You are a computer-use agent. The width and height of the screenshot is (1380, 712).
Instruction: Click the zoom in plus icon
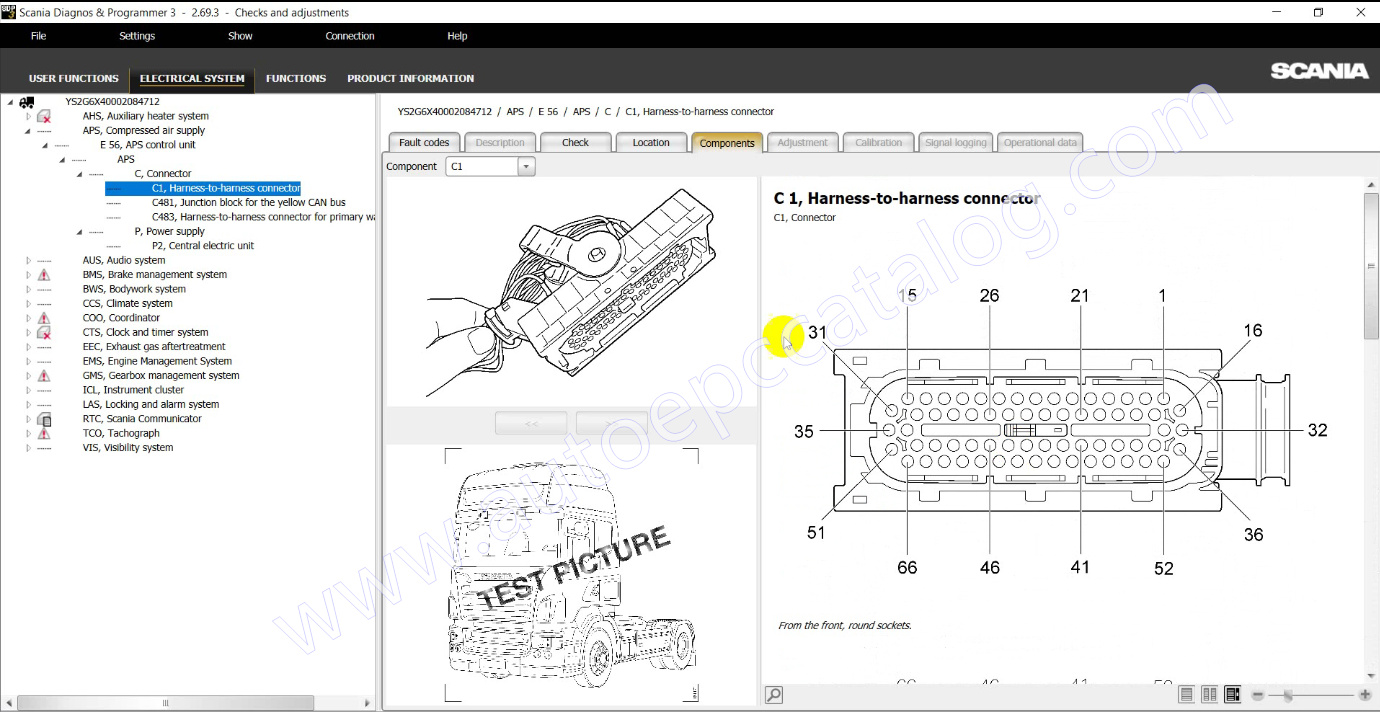[x=1365, y=695]
